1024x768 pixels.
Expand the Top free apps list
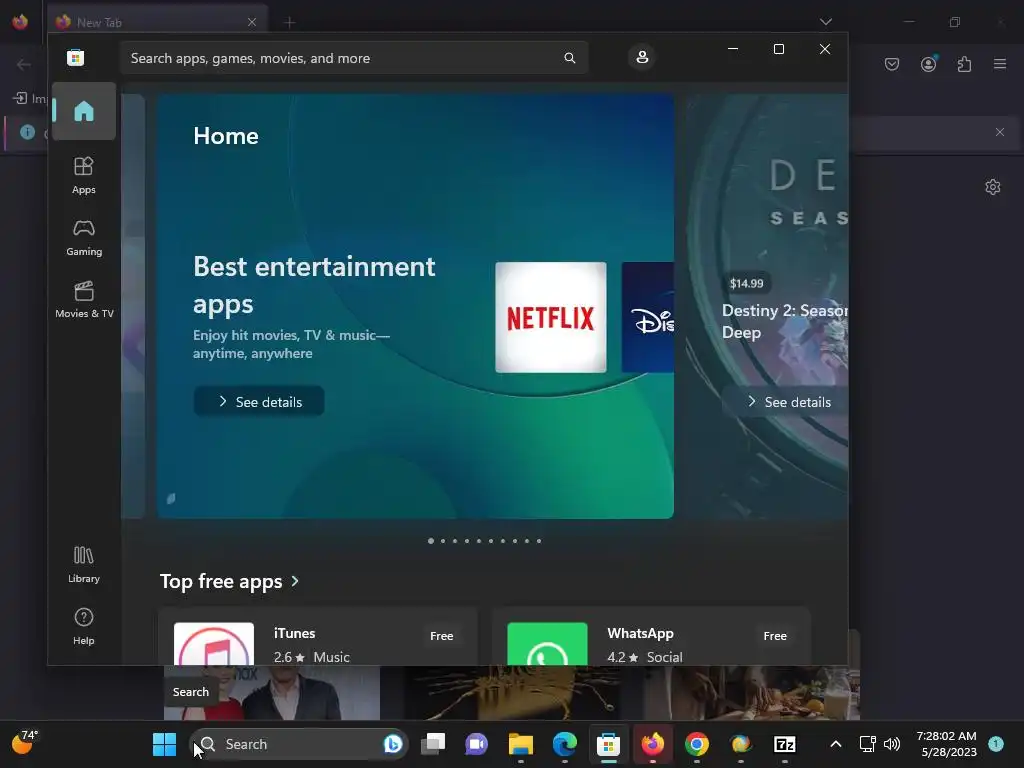pyautogui.click(x=229, y=581)
